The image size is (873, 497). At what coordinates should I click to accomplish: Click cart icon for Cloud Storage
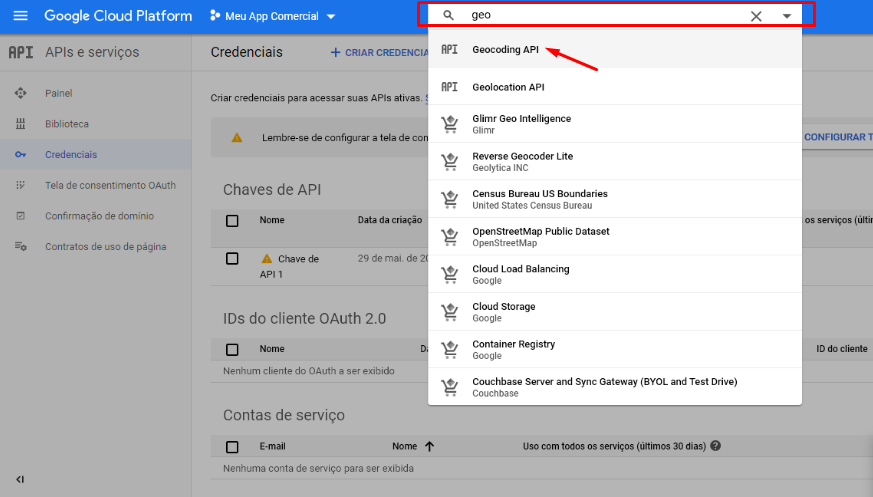click(449, 312)
